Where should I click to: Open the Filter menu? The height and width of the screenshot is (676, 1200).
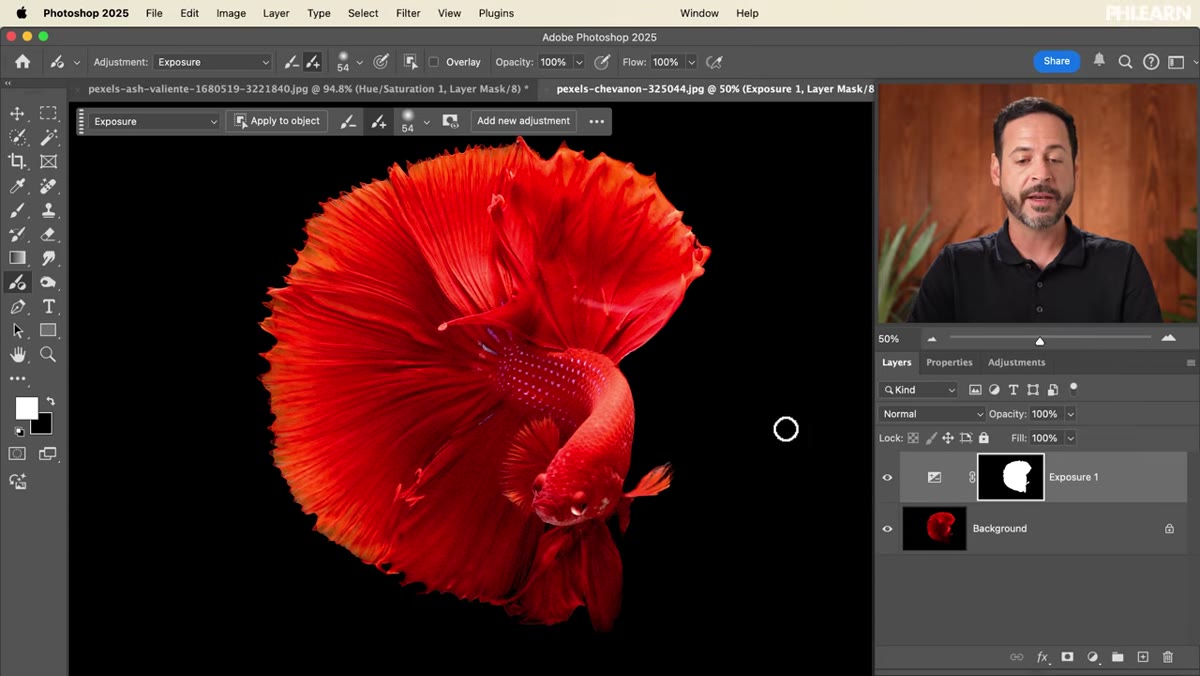[408, 13]
